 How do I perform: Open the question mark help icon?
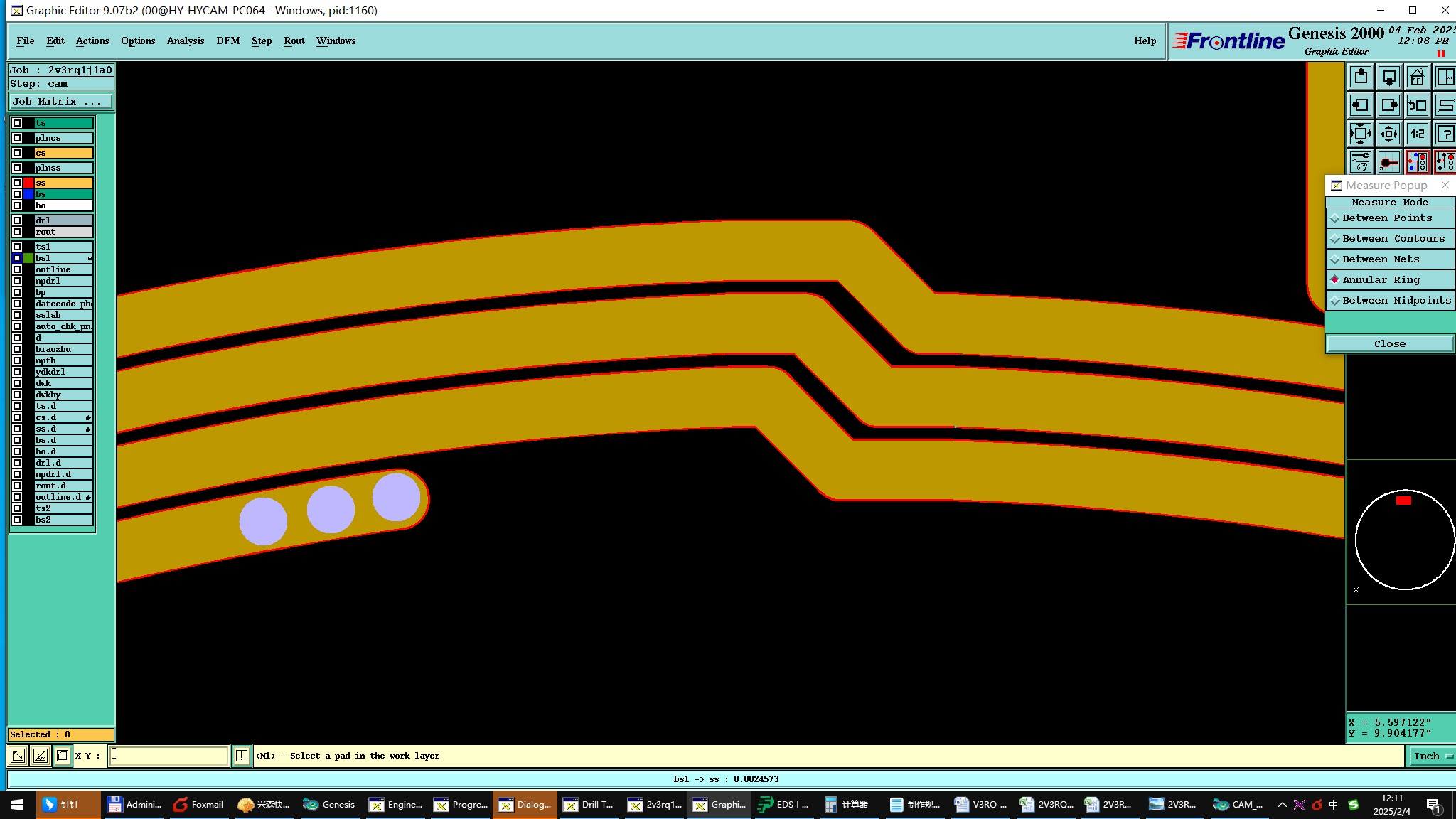tap(1445, 134)
